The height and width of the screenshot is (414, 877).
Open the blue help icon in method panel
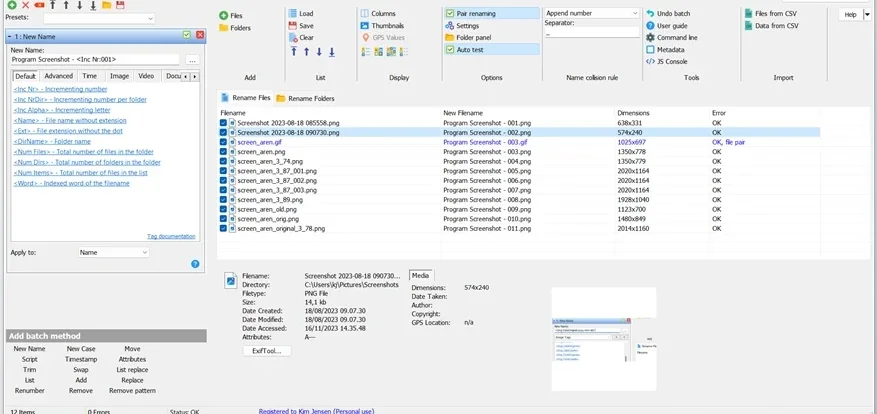[x=195, y=264]
